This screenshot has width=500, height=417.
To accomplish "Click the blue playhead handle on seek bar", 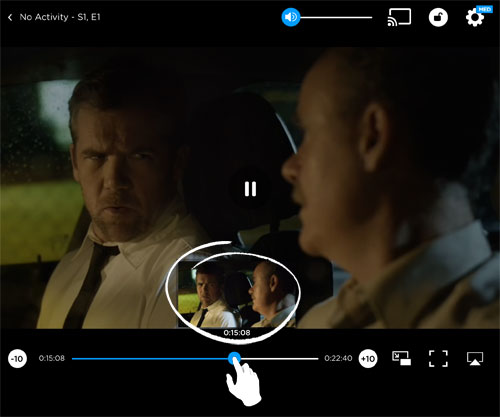I will (234, 359).
